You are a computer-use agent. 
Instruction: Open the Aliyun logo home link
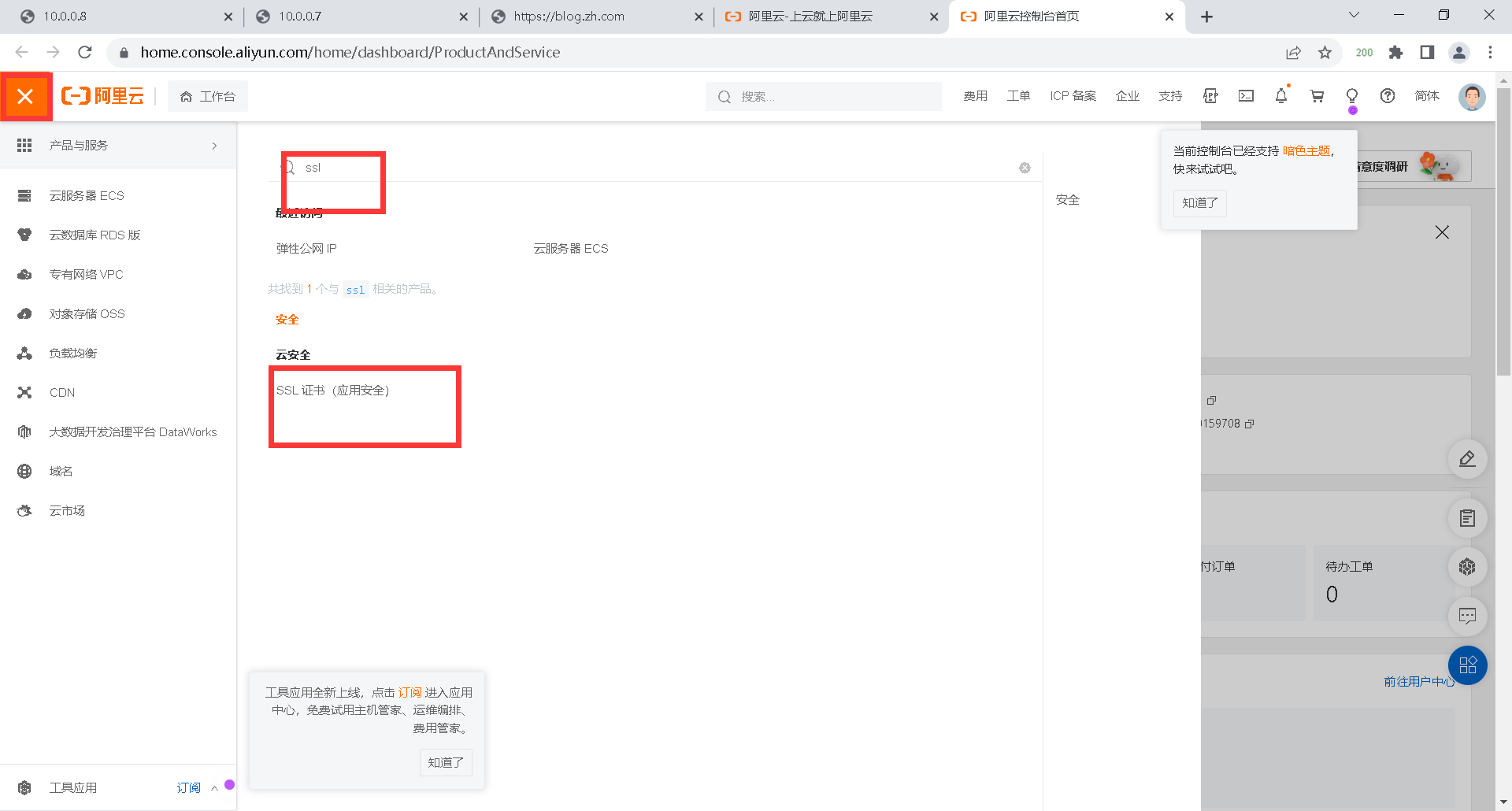[x=103, y=96]
